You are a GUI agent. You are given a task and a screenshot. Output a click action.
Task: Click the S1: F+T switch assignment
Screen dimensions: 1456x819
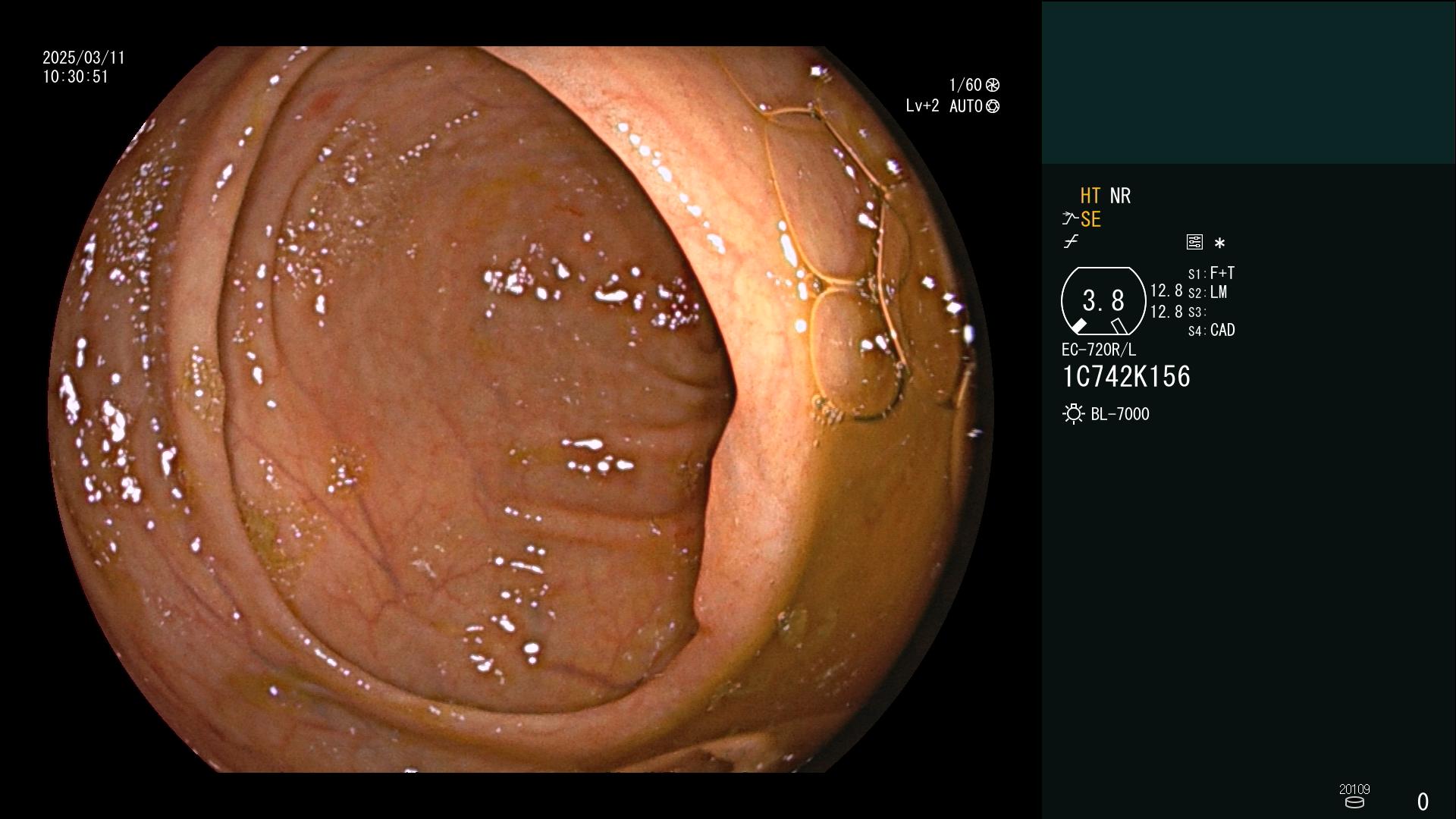1212,273
